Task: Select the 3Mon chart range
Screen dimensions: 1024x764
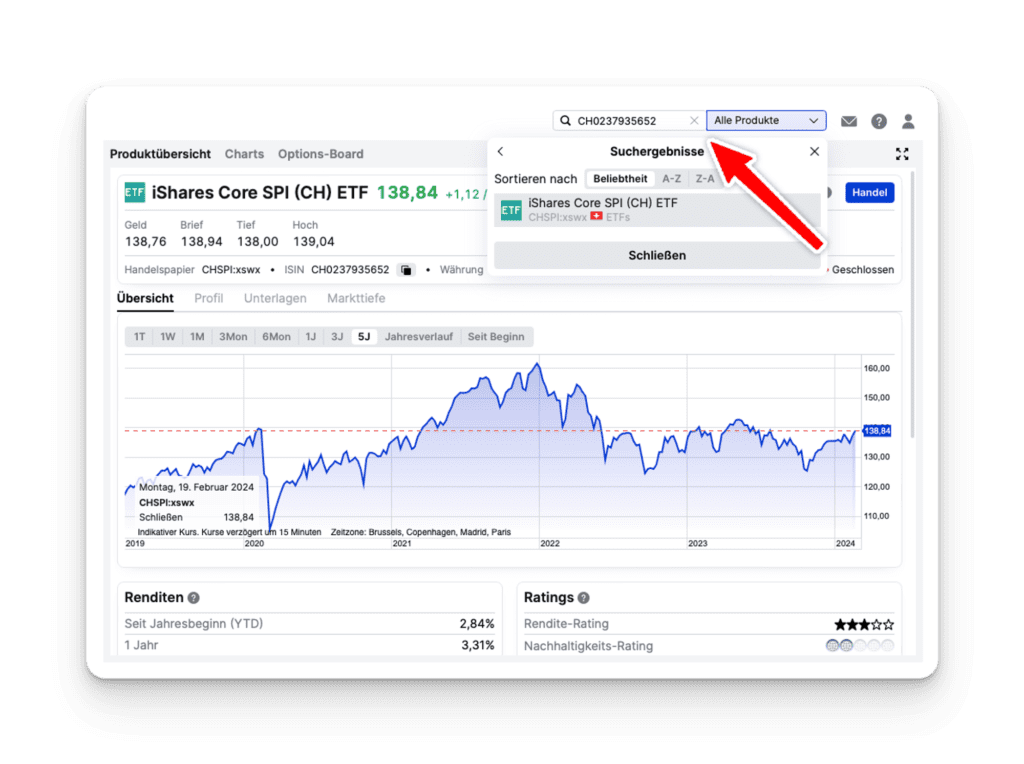Action: (x=233, y=337)
